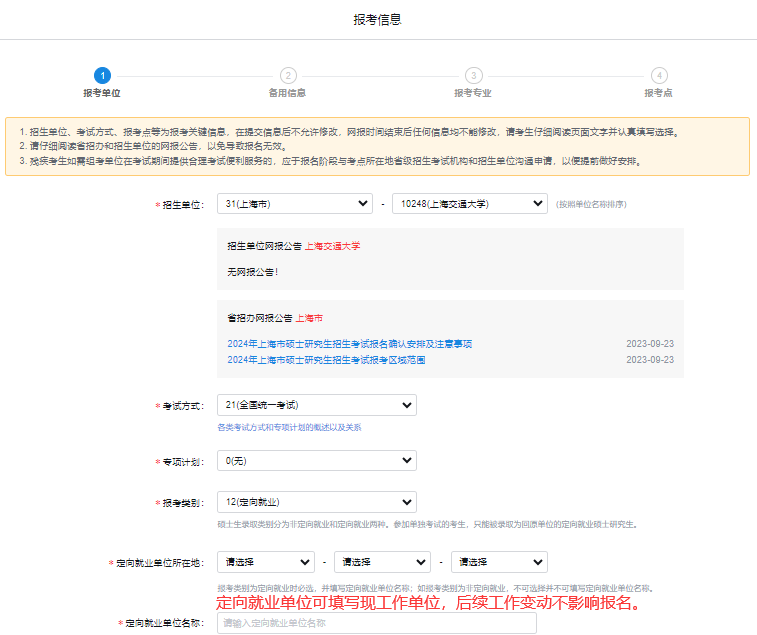Click the 定向就业单位名称 input field
The width and height of the screenshot is (757, 635).
pyautogui.click(x=376, y=623)
